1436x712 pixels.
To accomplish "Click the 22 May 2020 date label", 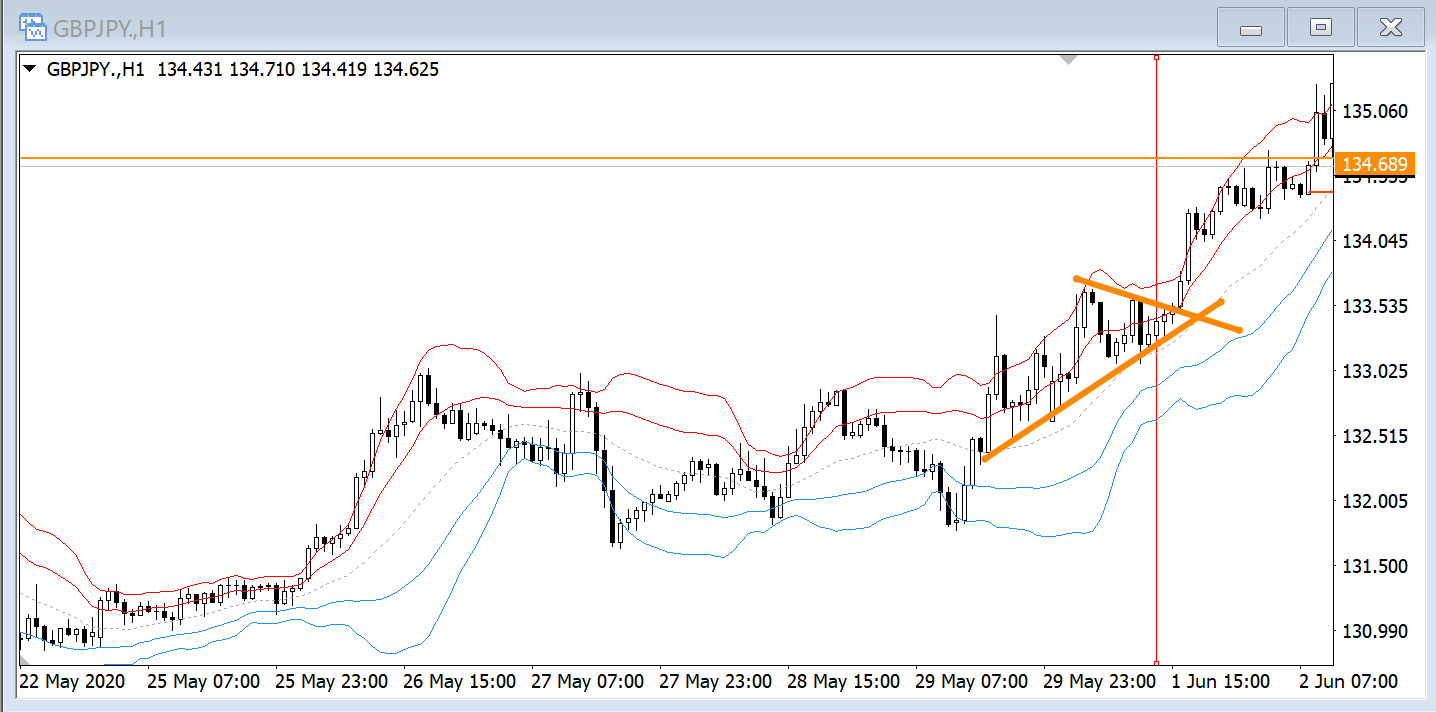I will [73, 682].
